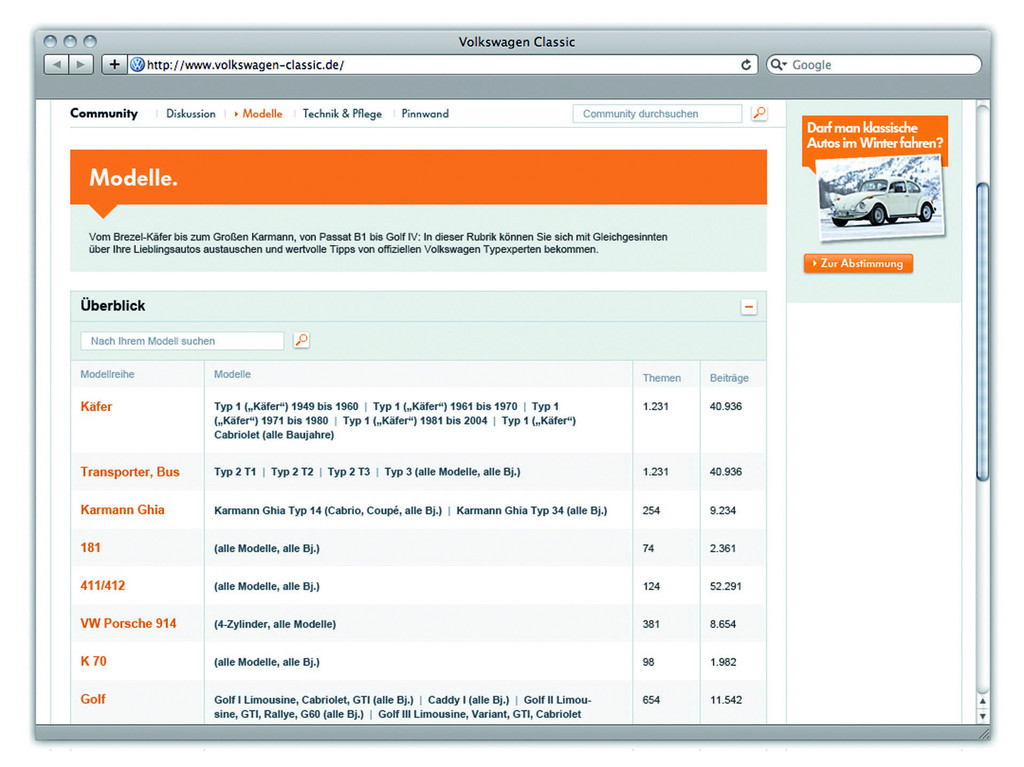Click K 70 Beiträge value 1.982

tap(723, 662)
